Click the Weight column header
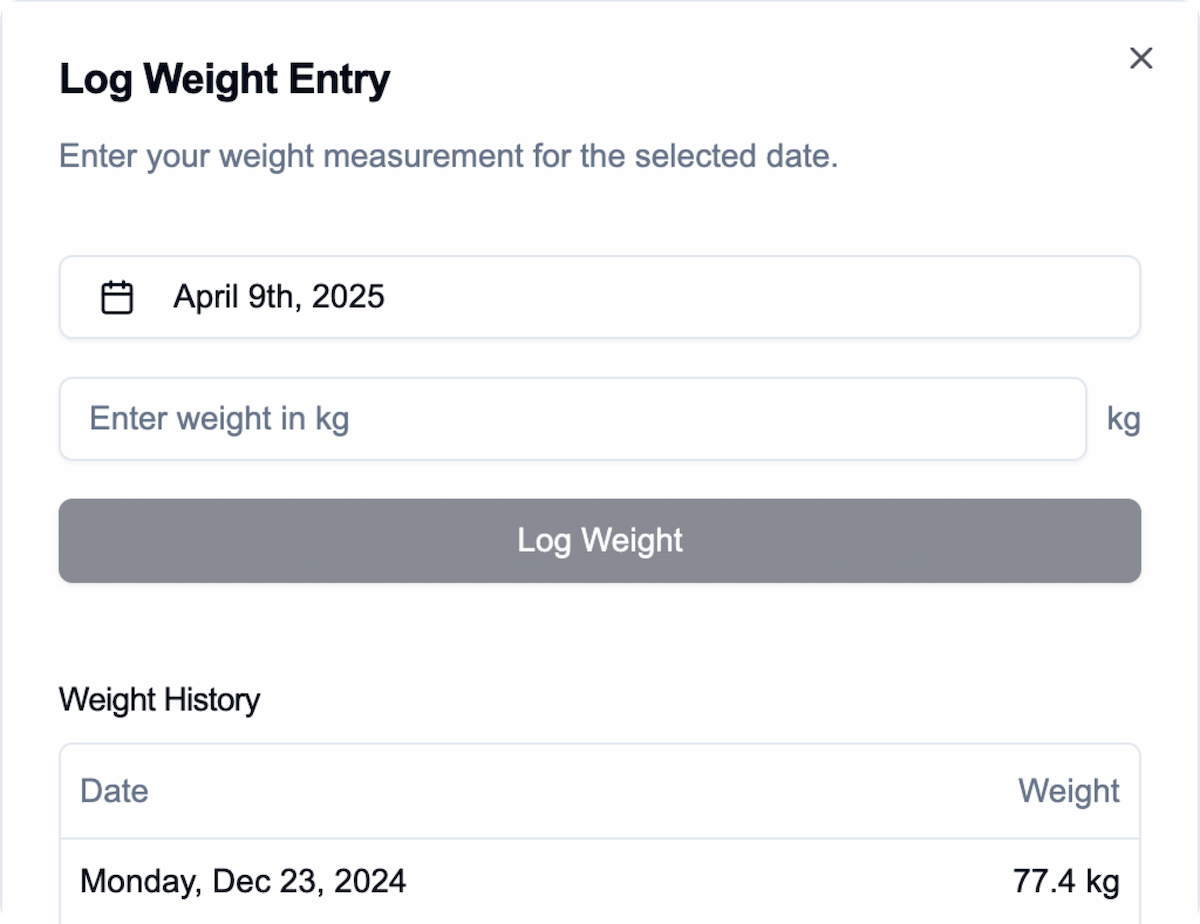The image size is (1200, 924). (x=1068, y=791)
